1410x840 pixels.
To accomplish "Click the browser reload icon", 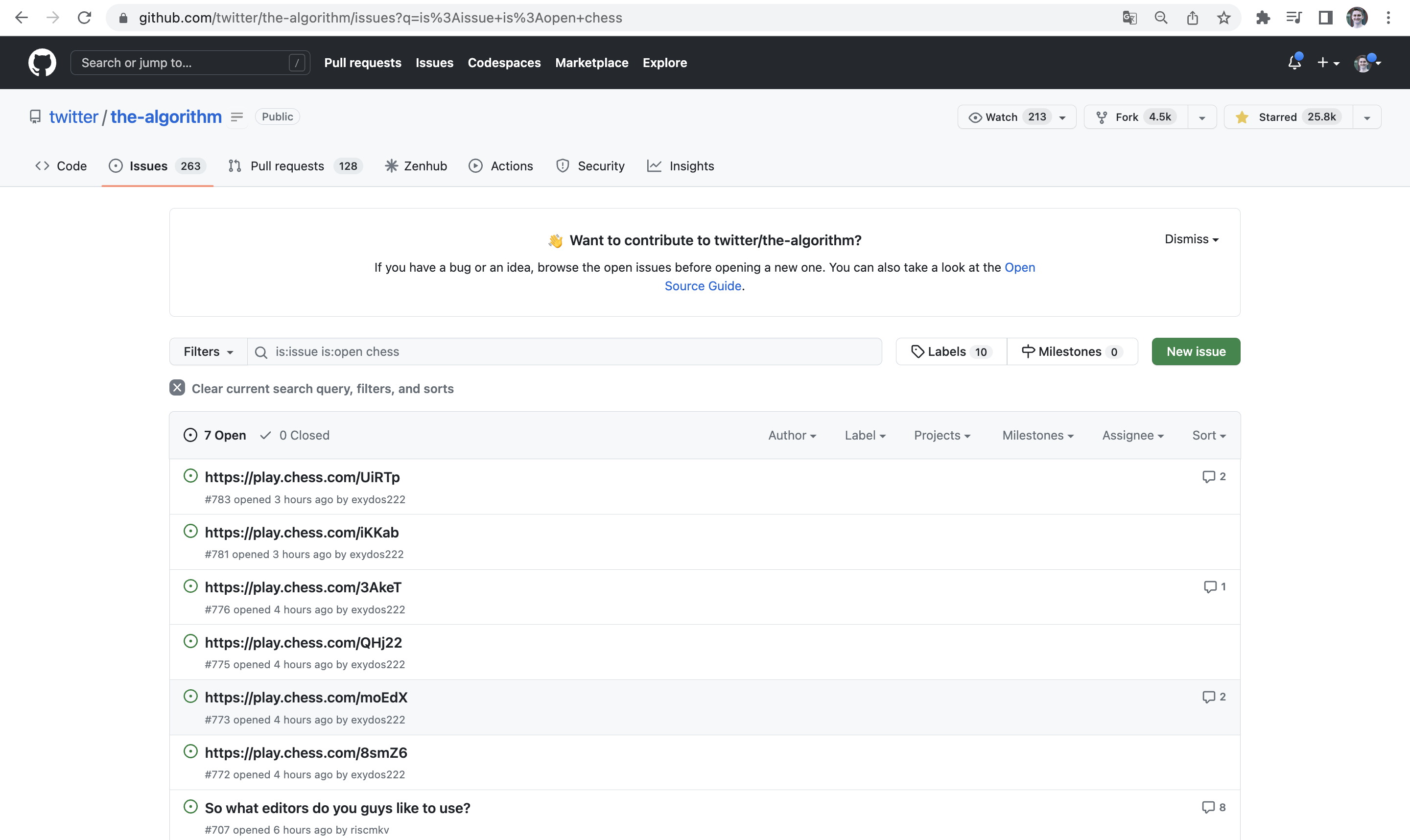I will pyautogui.click(x=84, y=18).
